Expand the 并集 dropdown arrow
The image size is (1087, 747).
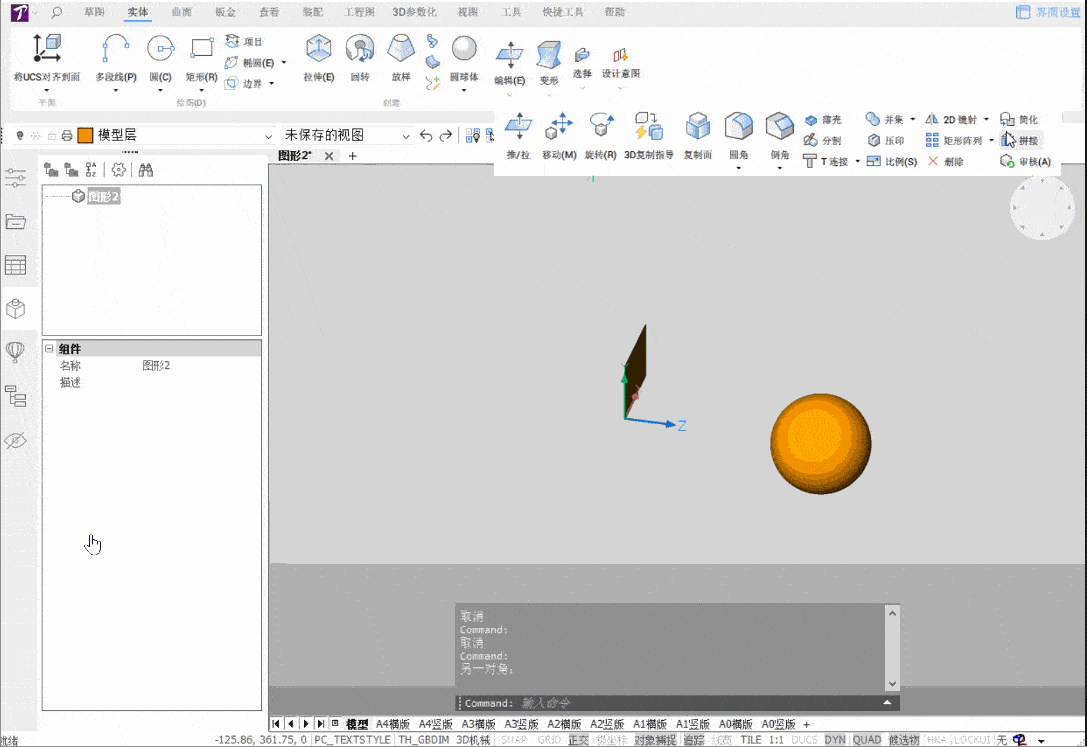click(912, 120)
